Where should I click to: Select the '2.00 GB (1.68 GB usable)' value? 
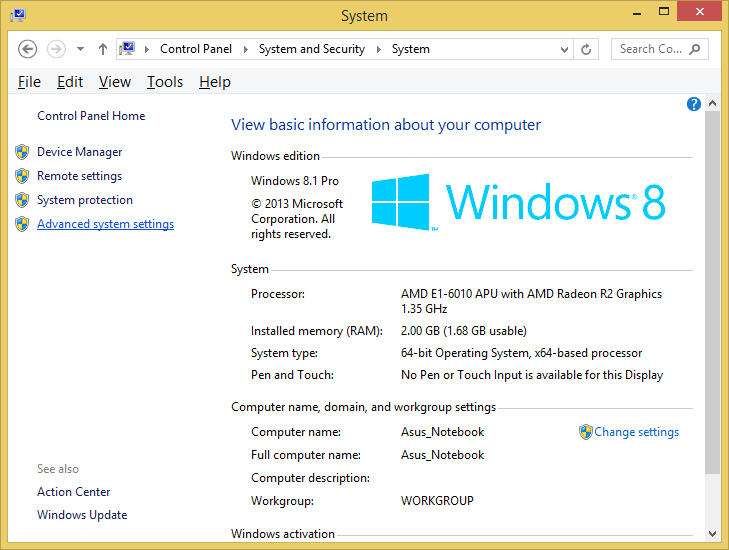point(464,331)
